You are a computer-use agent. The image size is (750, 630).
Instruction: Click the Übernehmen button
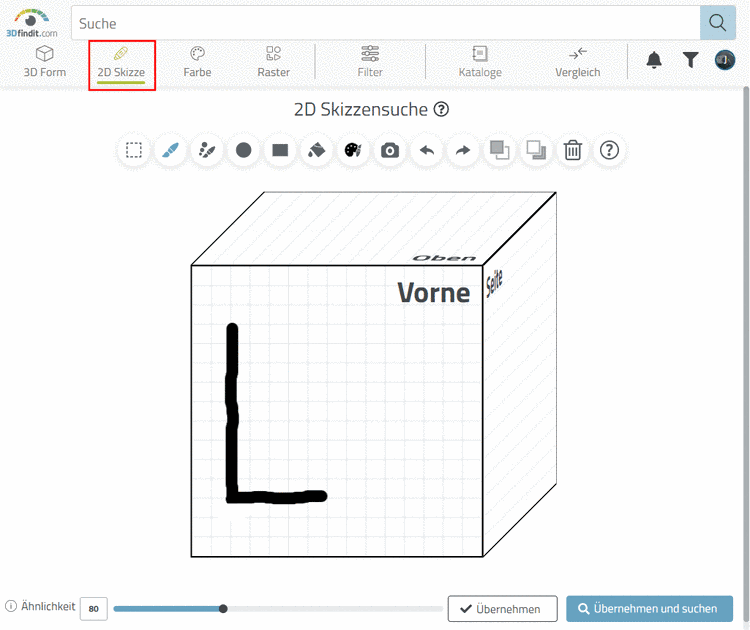tap(502, 608)
